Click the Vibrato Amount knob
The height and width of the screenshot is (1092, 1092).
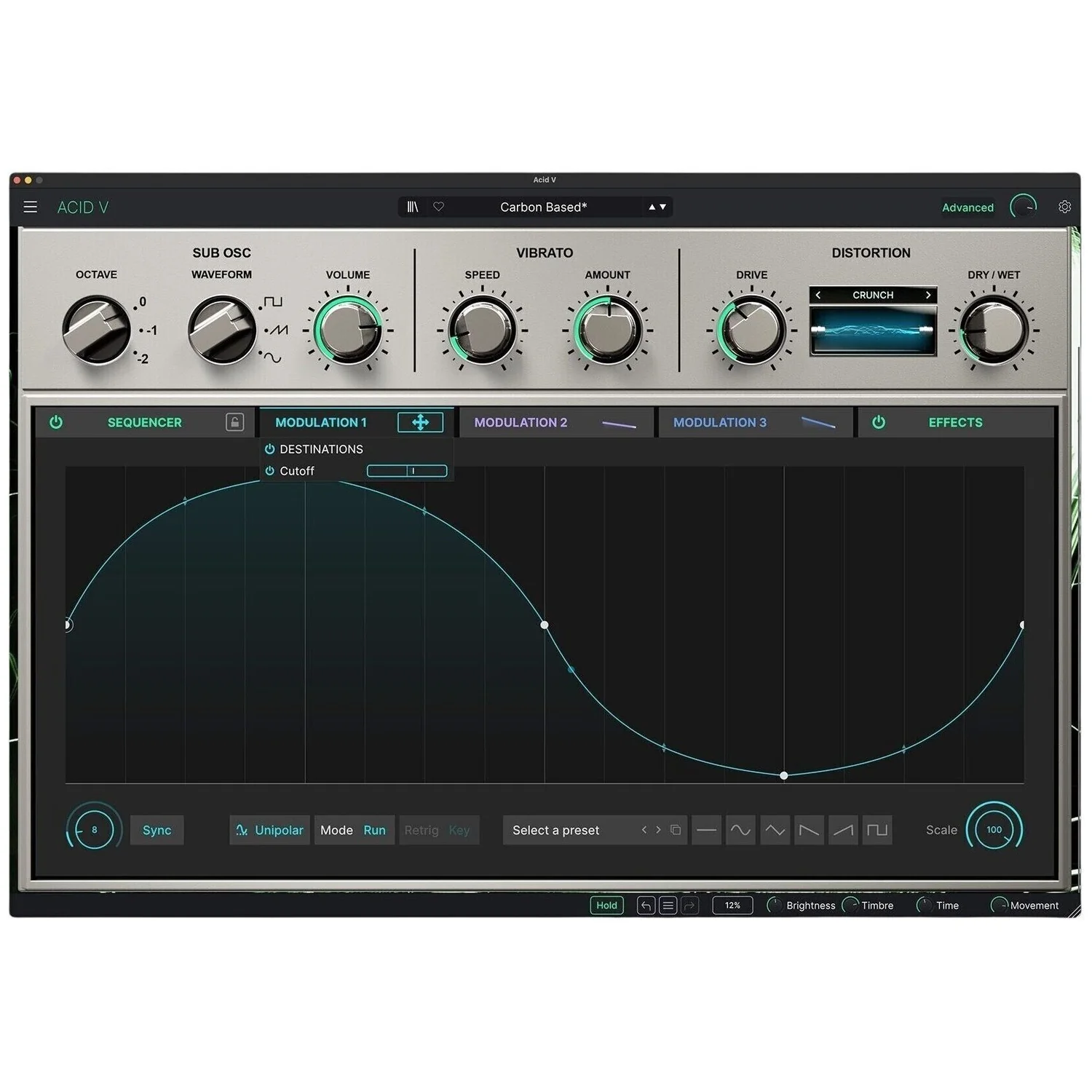(x=607, y=330)
